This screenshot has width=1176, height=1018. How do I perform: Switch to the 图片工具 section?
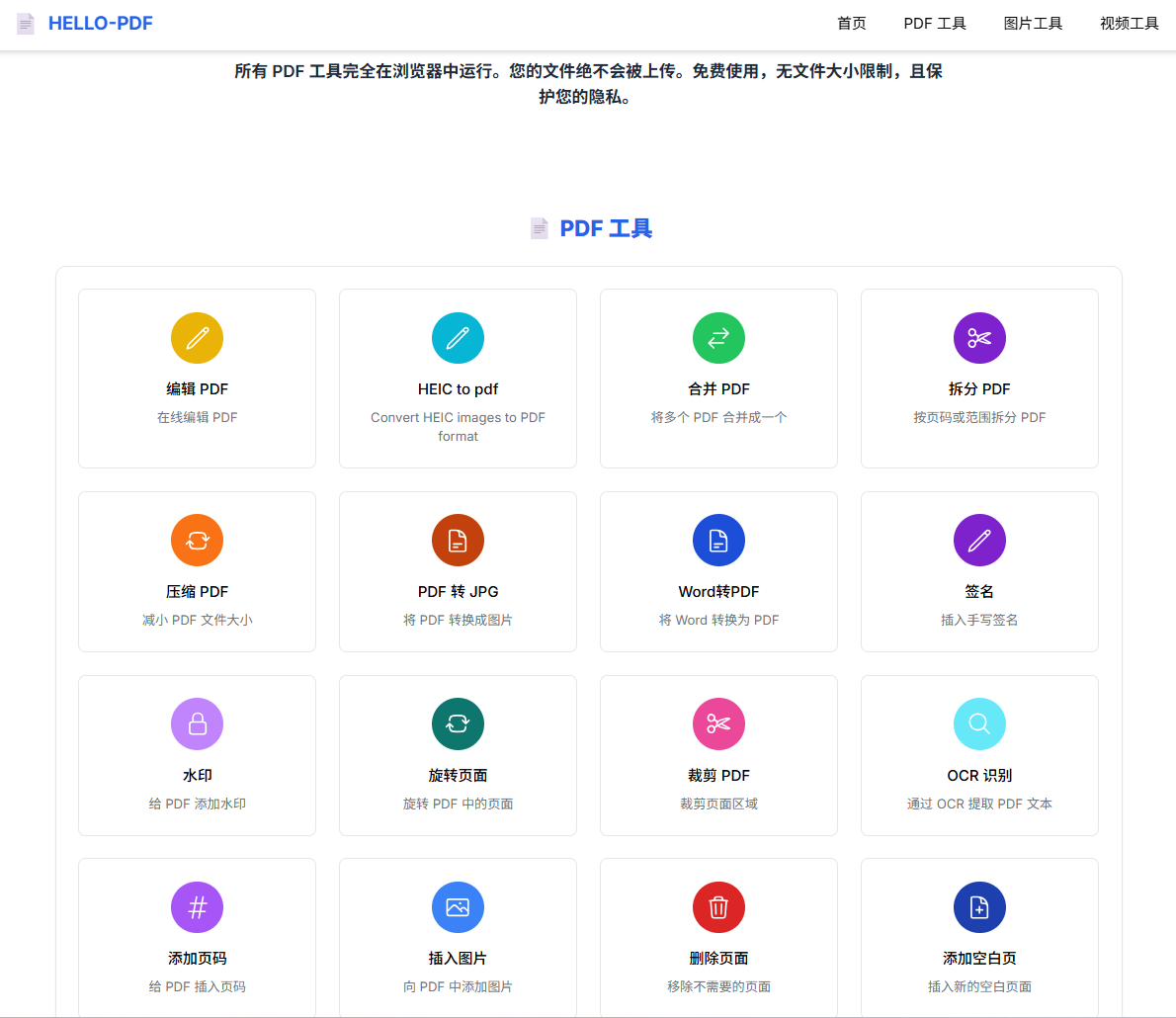click(1033, 23)
